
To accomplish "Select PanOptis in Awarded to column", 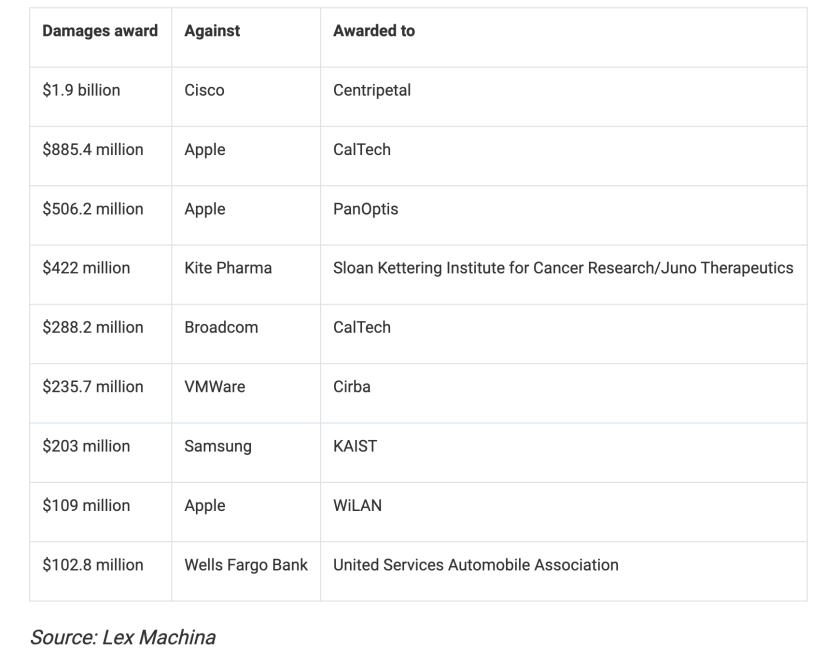I will 365,209.
